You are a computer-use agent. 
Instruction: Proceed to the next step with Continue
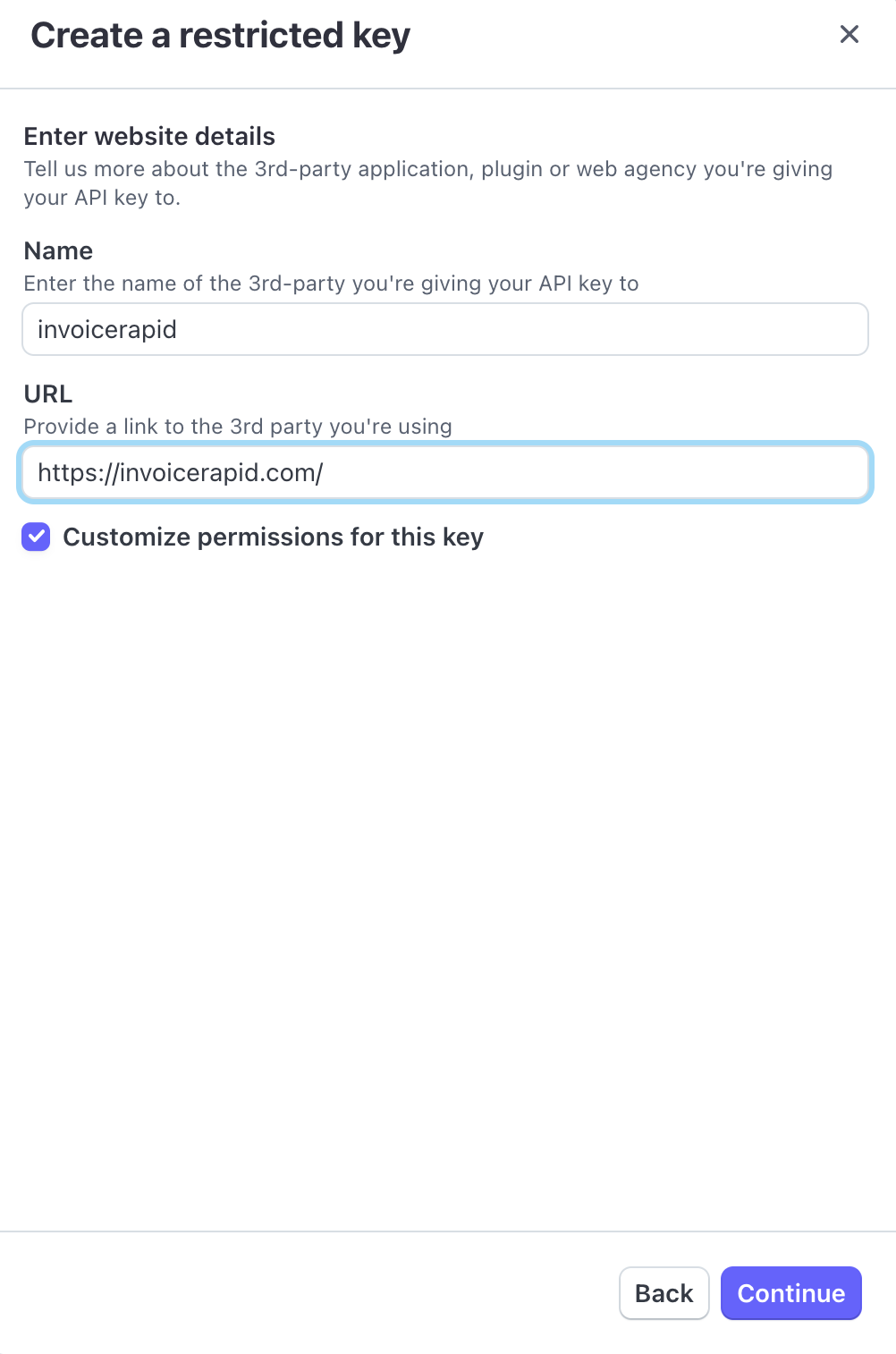[x=790, y=1293]
